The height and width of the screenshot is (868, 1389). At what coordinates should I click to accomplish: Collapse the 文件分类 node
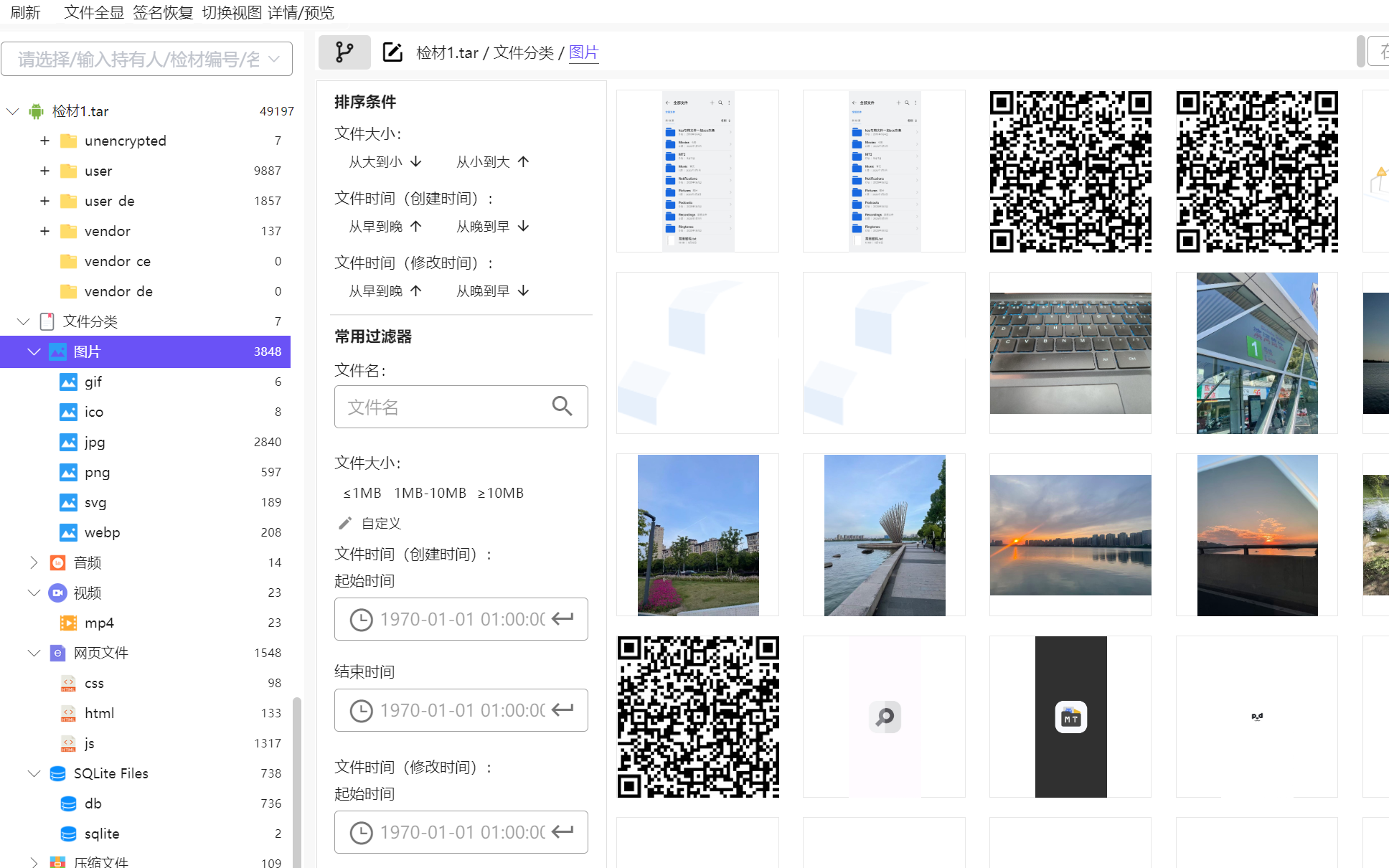tap(23, 321)
